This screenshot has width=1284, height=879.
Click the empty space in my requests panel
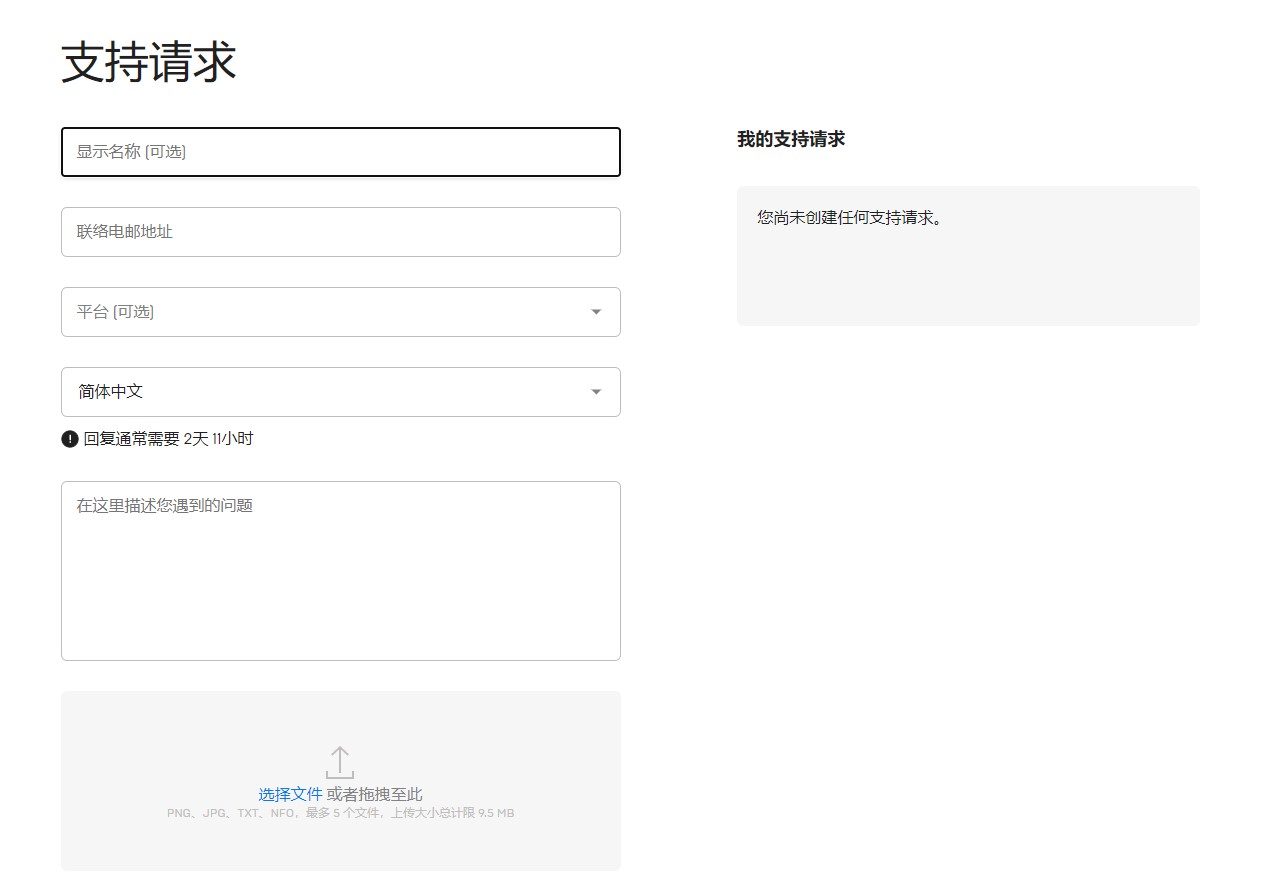click(967, 285)
